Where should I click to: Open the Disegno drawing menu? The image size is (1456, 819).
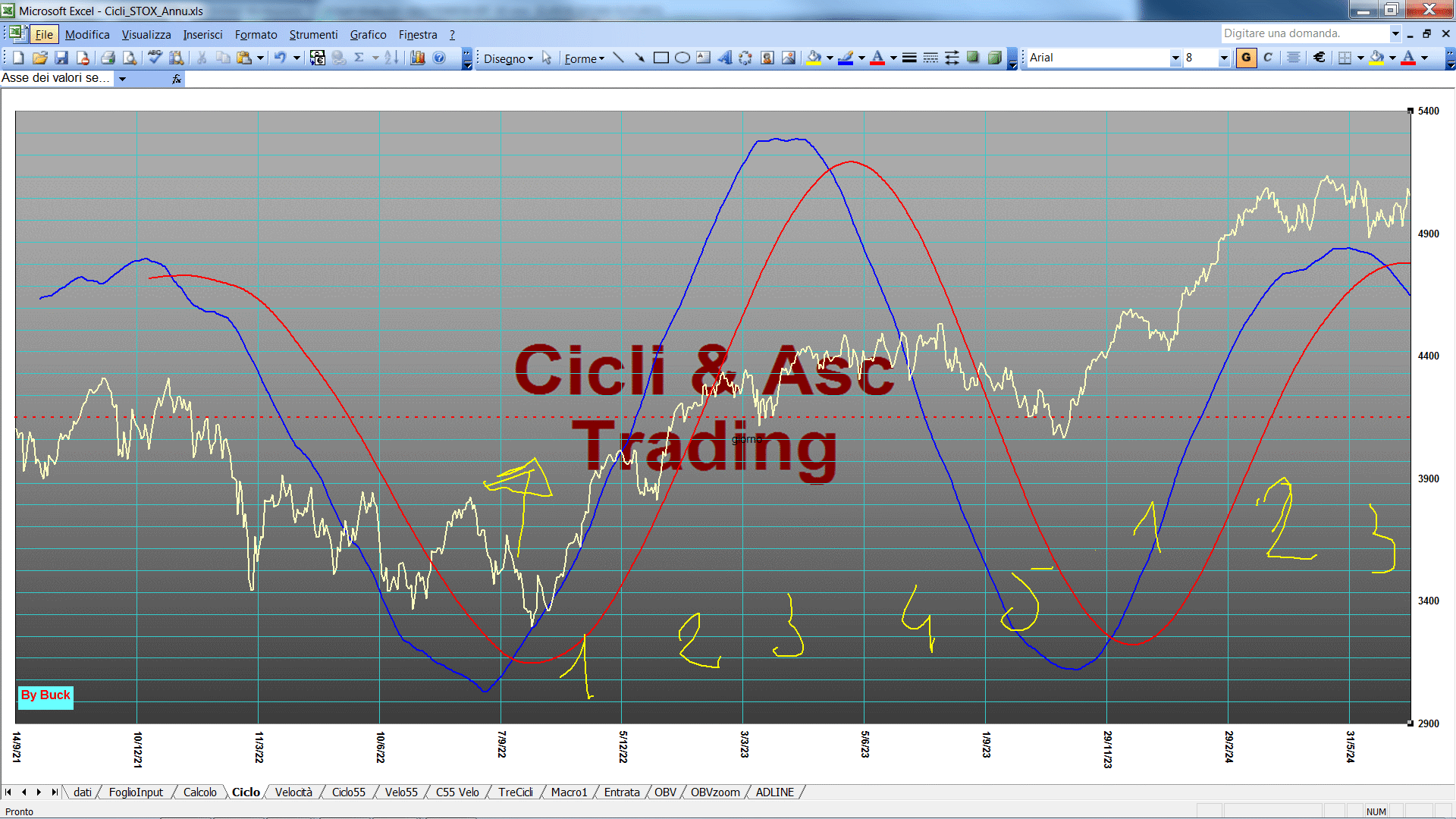pyautogui.click(x=508, y=58)
